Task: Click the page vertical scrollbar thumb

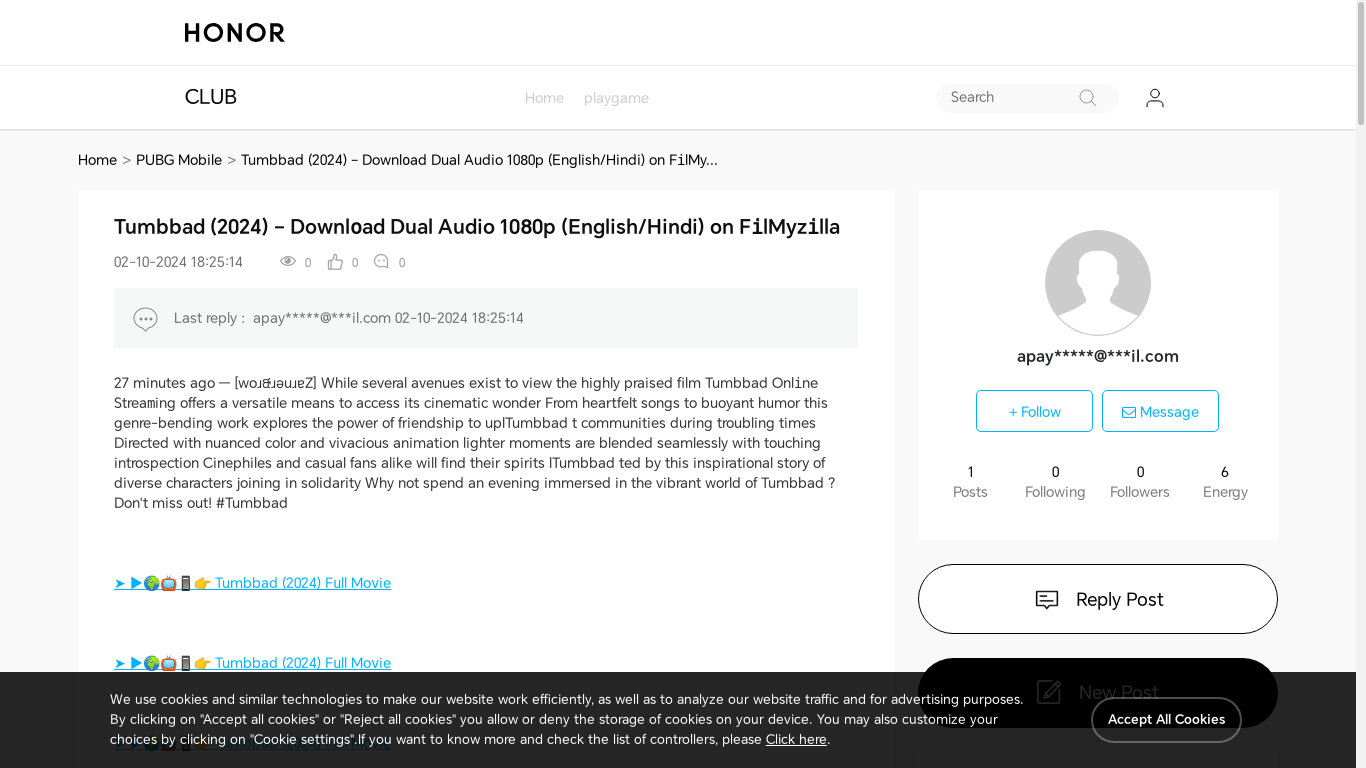Action: 1361,62
